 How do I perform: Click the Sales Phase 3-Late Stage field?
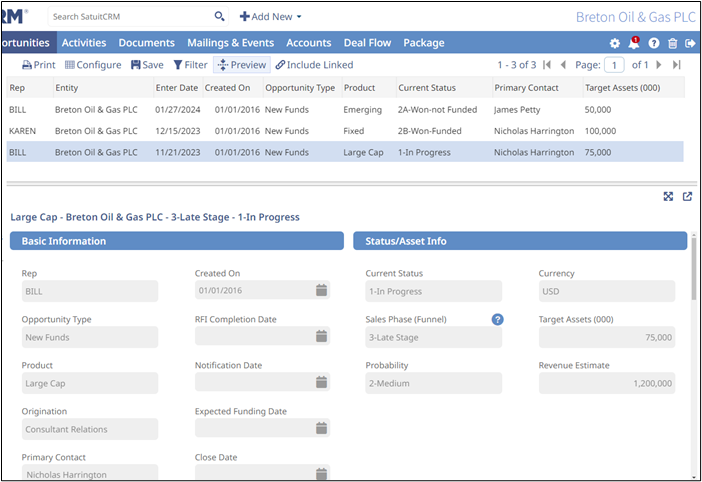pyautogui.click(x=434, y=337)
